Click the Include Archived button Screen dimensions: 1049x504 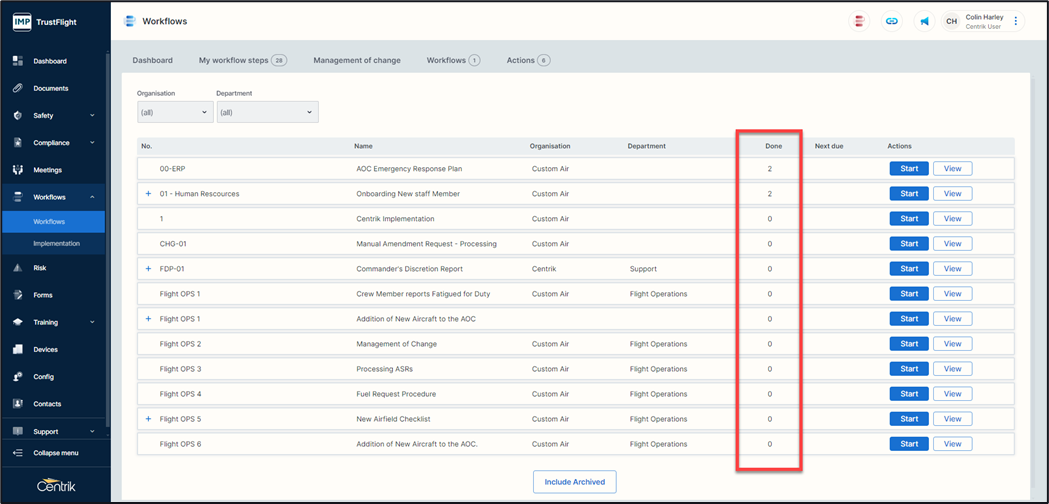[x=574, y=482]
